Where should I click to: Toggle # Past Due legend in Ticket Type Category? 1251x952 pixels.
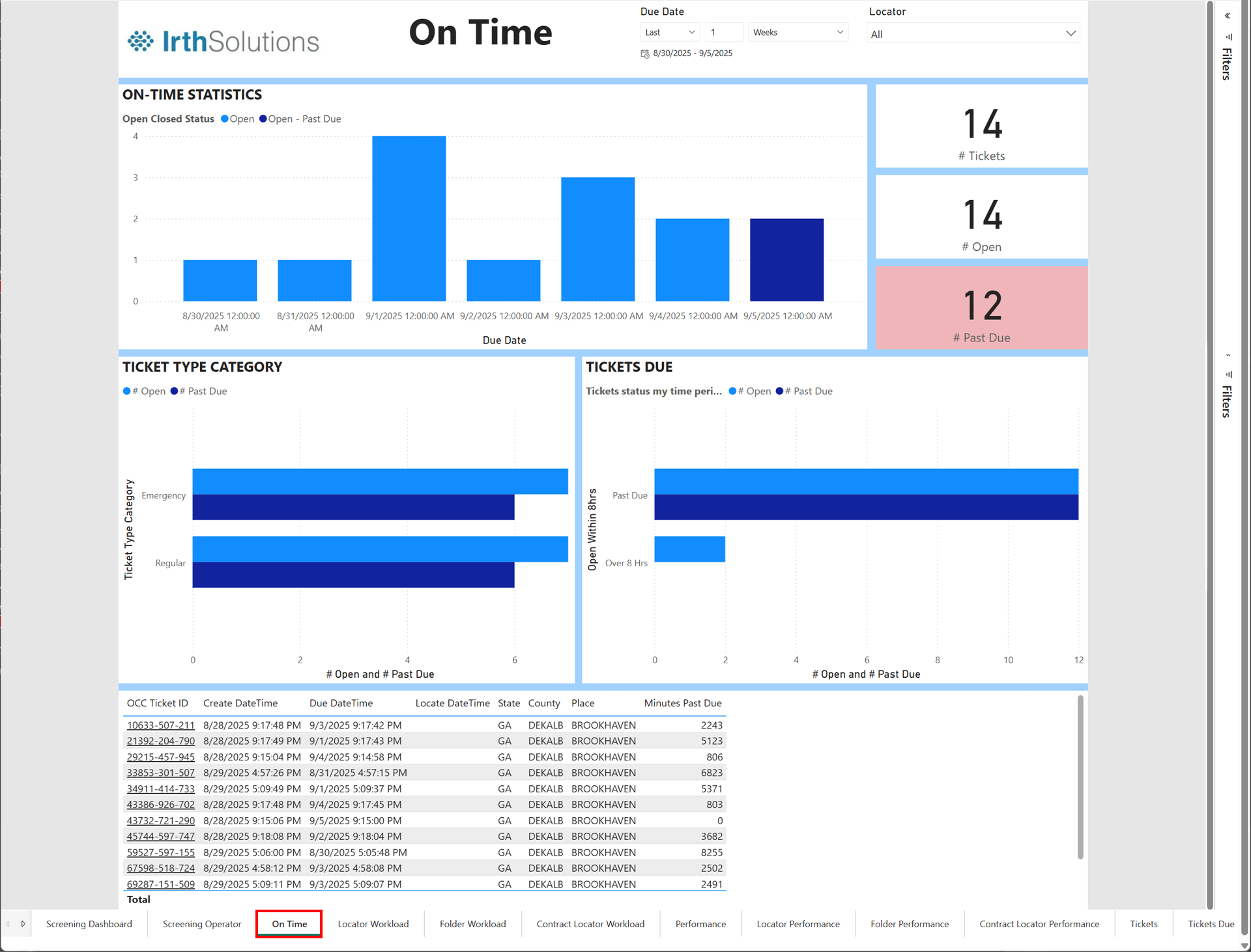pos(174,391)
